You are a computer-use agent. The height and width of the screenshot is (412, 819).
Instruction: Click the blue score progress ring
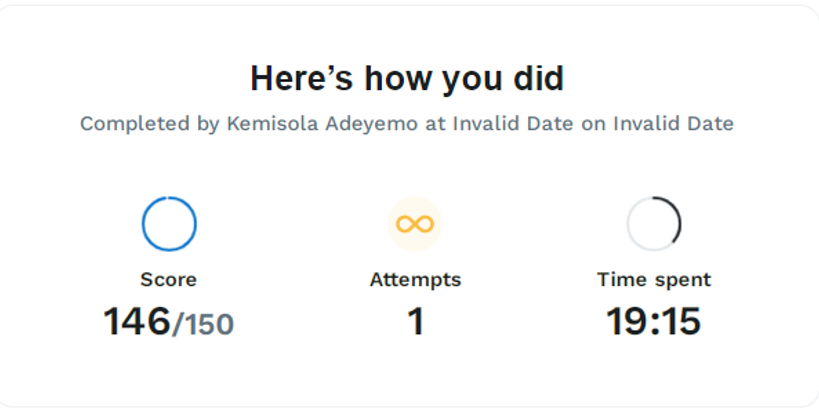tap(169, 224)
